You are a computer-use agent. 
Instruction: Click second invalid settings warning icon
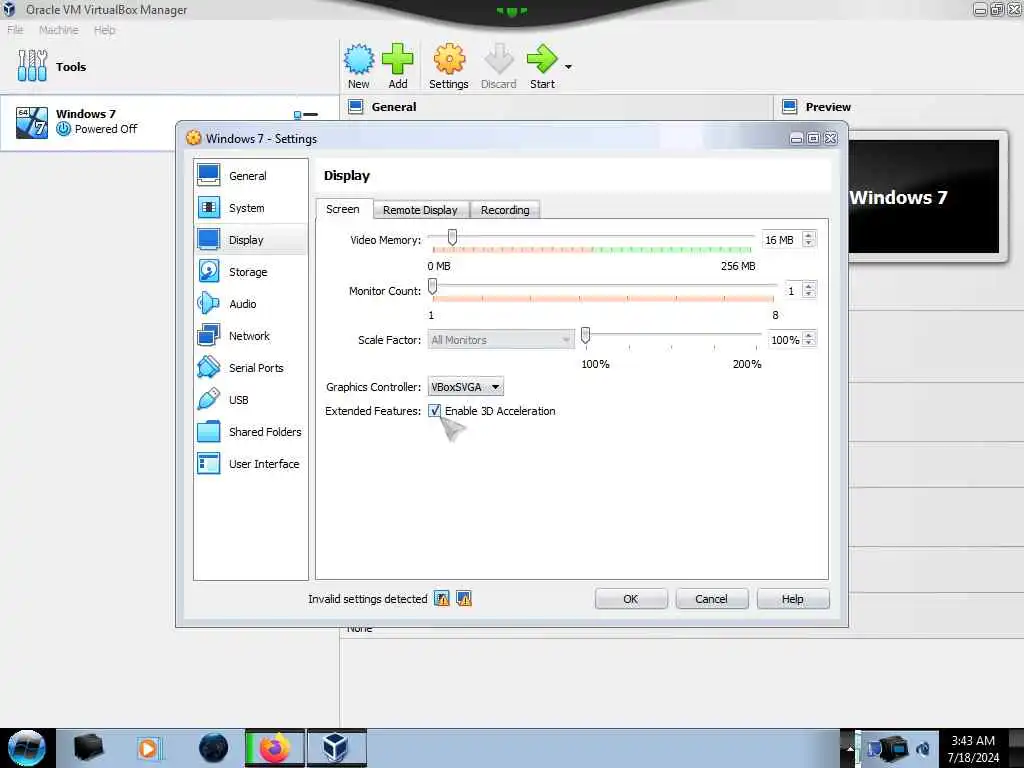464,598
